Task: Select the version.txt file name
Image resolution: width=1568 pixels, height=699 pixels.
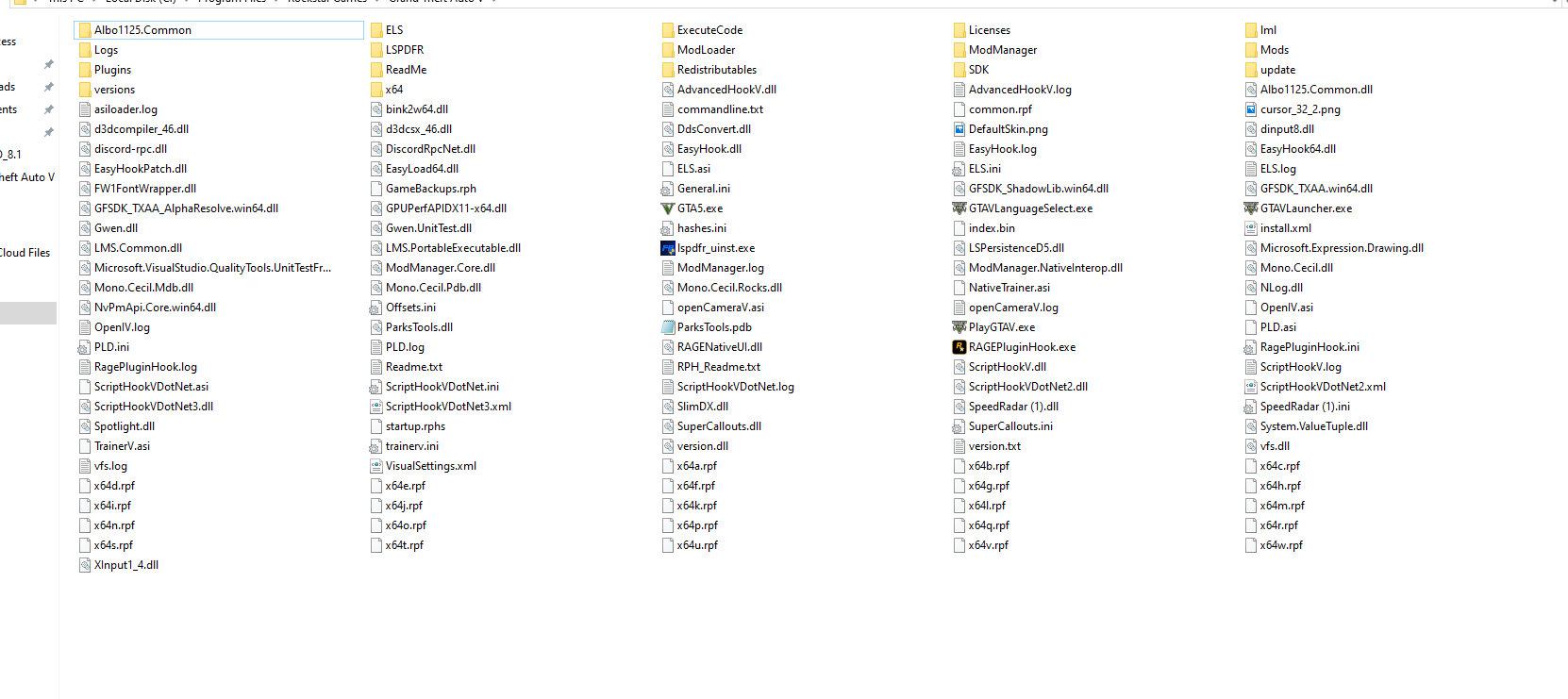Action: [994, 446]
